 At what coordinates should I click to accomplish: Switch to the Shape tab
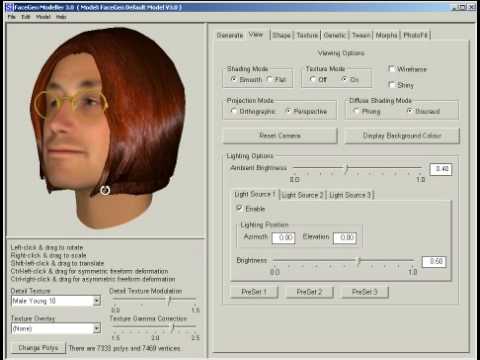[x=281, y=35]
